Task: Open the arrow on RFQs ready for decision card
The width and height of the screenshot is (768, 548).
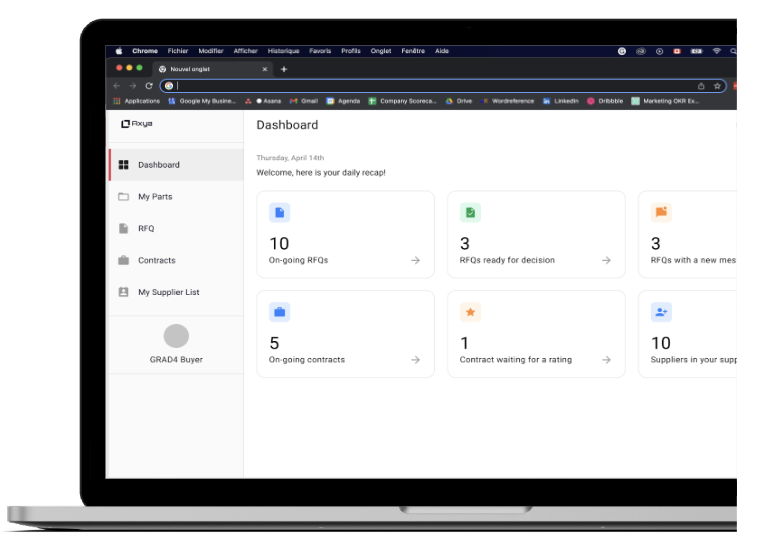Action: 606,261
